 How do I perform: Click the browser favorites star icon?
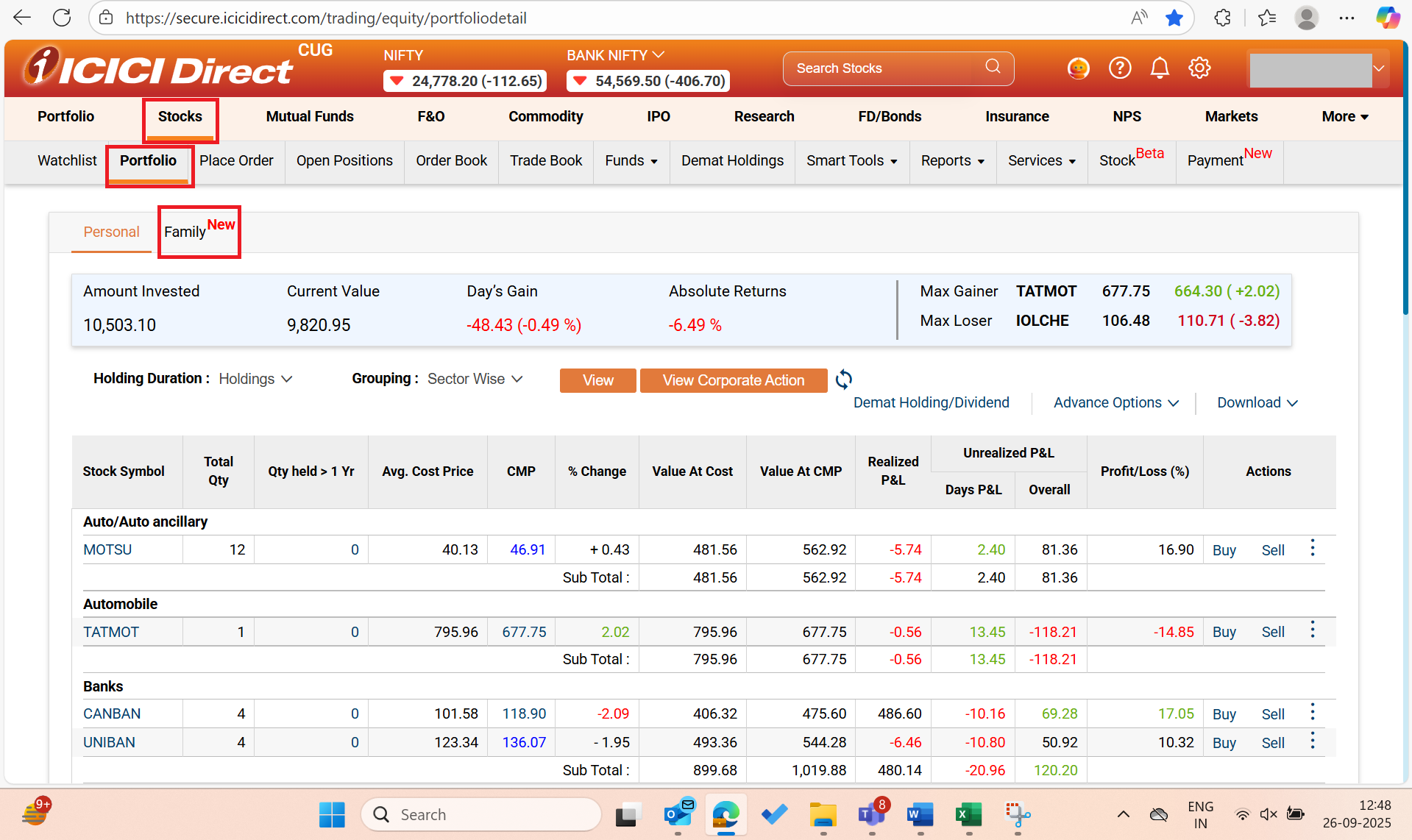(1174, 18)
